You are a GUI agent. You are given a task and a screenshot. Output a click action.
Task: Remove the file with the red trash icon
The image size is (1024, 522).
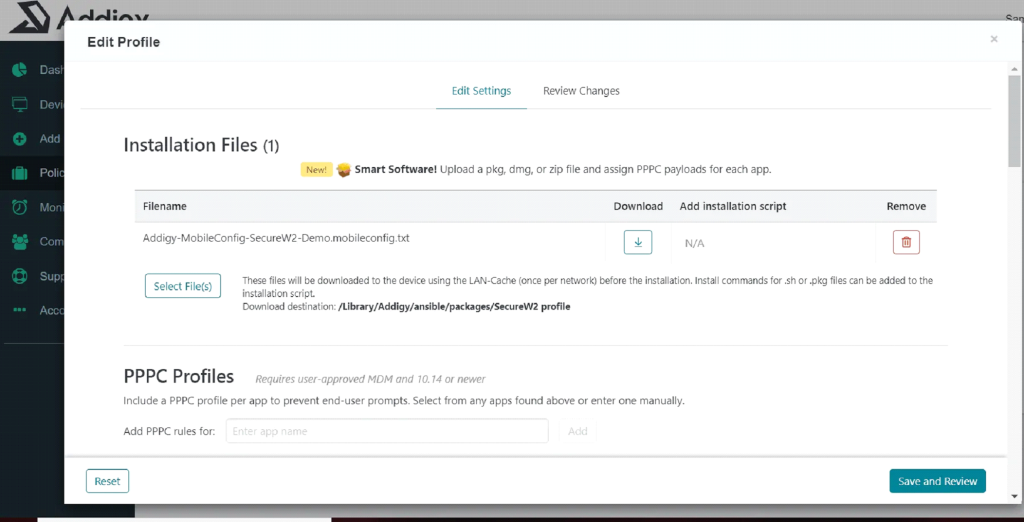906,242
